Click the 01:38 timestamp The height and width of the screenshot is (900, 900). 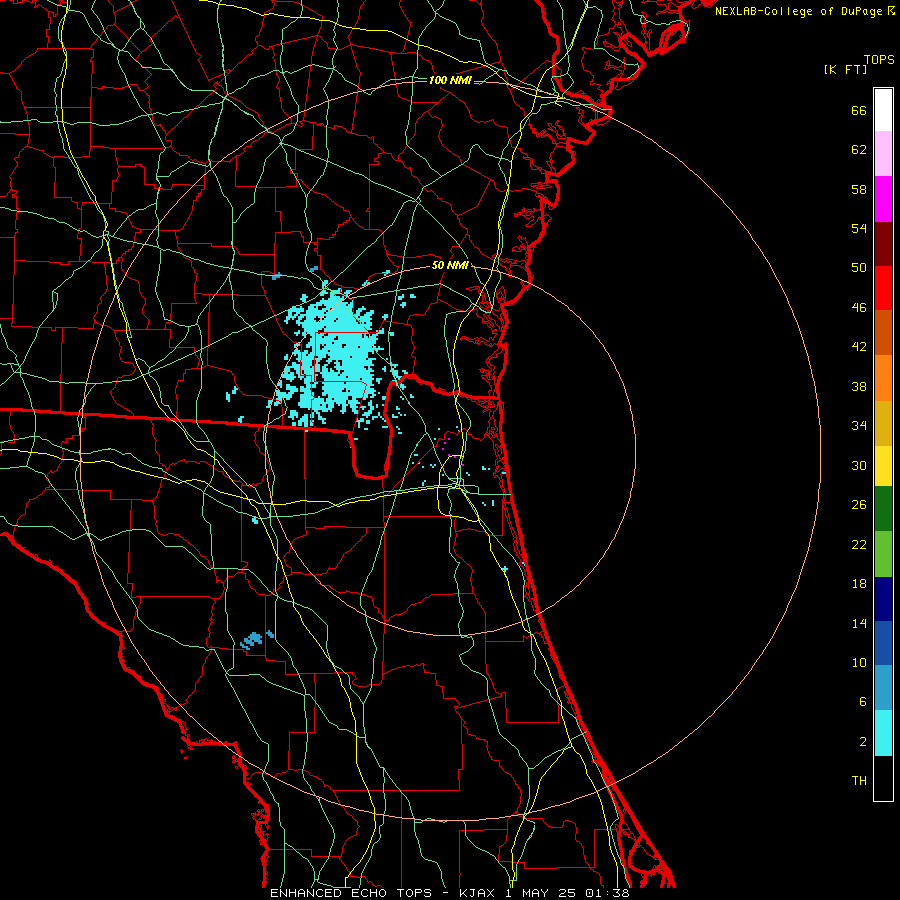(607, 893)
